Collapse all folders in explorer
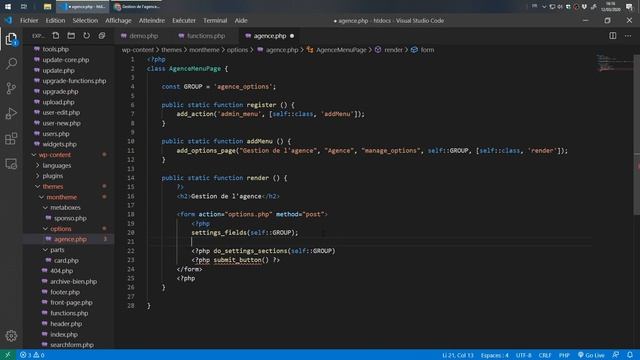640x360 pixels. tap(102, 36)
